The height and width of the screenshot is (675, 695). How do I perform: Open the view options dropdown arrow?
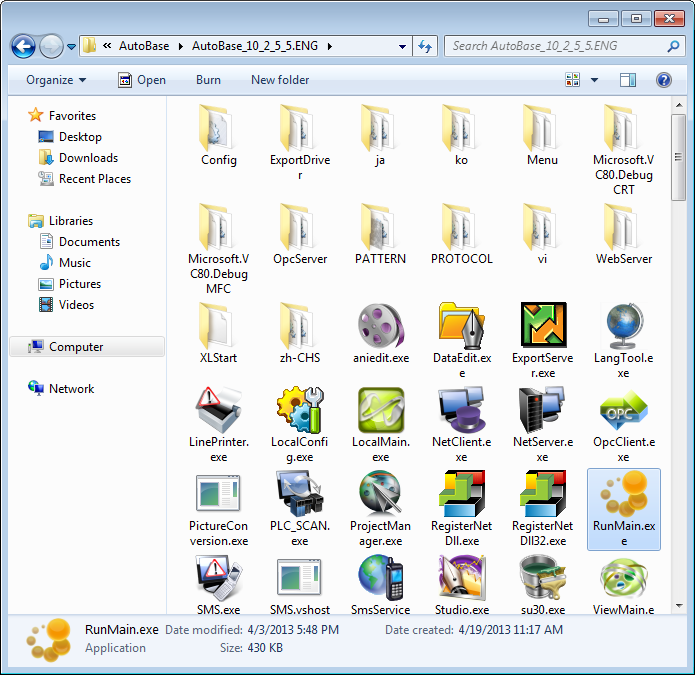[x=594, y=80]
